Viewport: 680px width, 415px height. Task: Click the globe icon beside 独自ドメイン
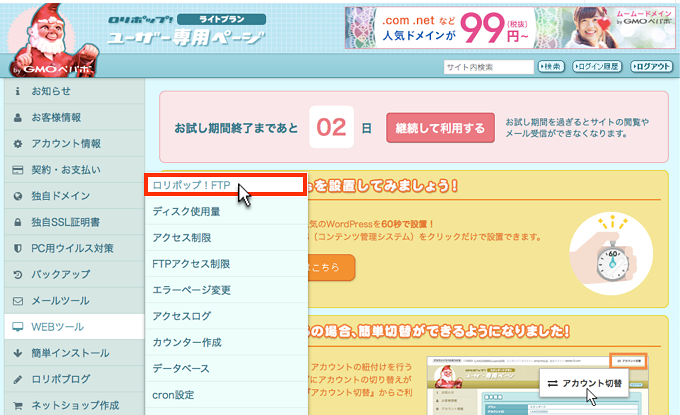(17, 196)
